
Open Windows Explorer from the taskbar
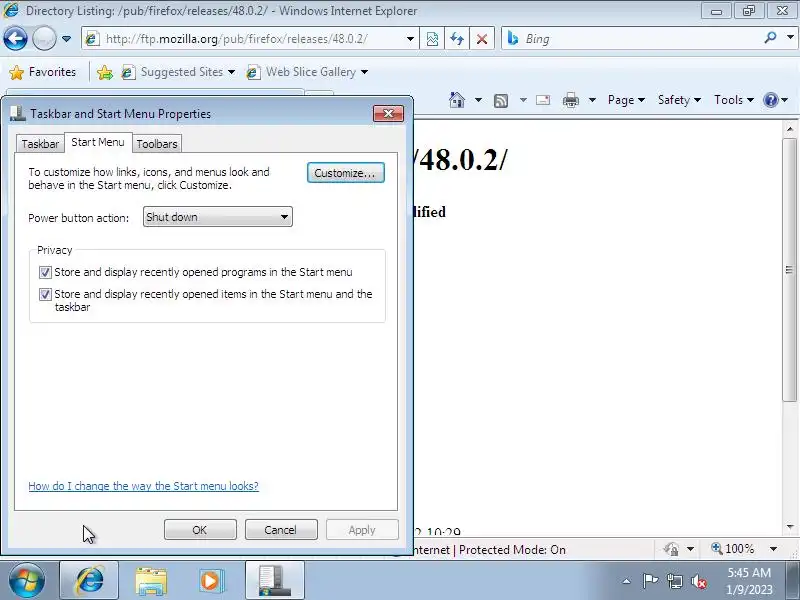click(151, 581)
